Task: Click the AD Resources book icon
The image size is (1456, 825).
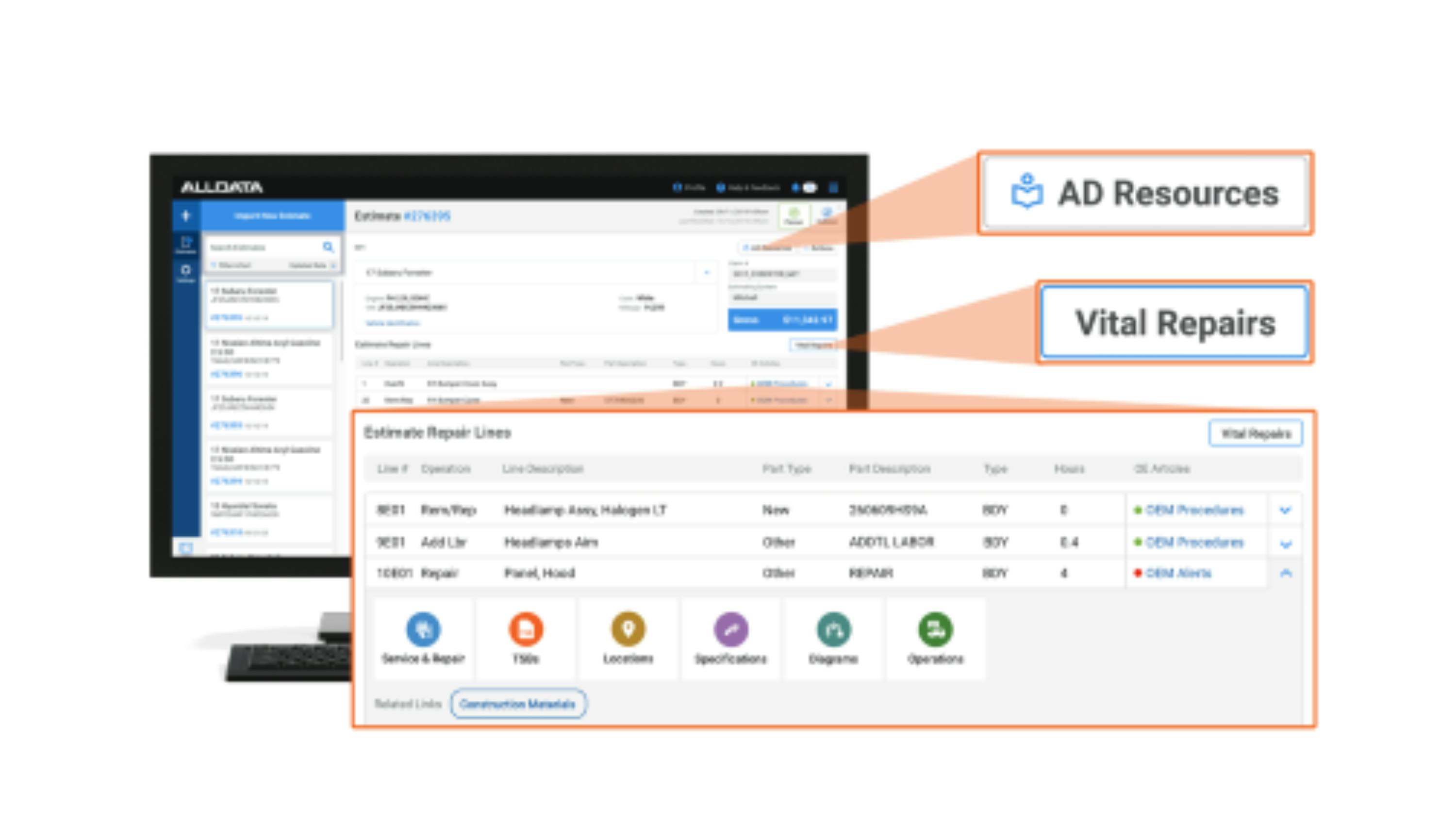Action: click(1026, 193)
